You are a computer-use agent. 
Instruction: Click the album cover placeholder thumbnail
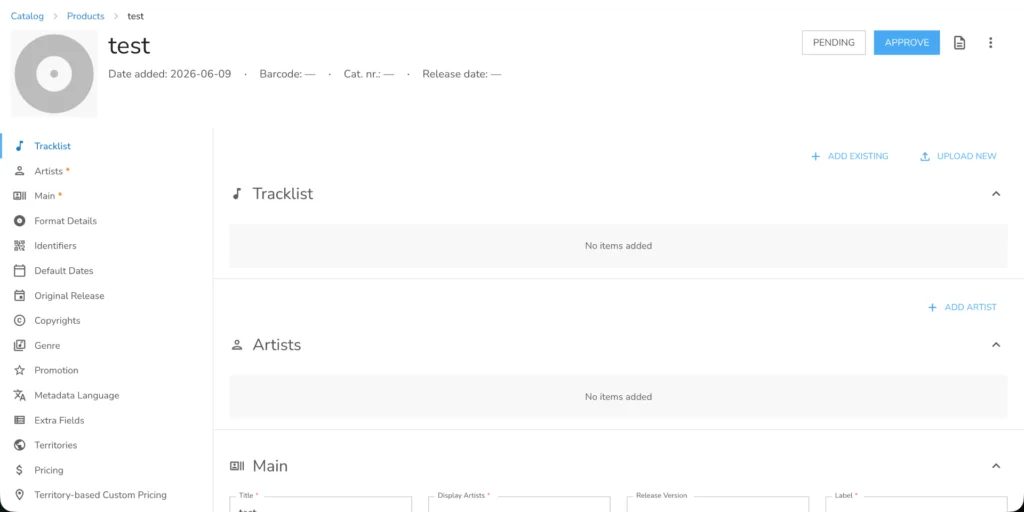coord(54,74)
